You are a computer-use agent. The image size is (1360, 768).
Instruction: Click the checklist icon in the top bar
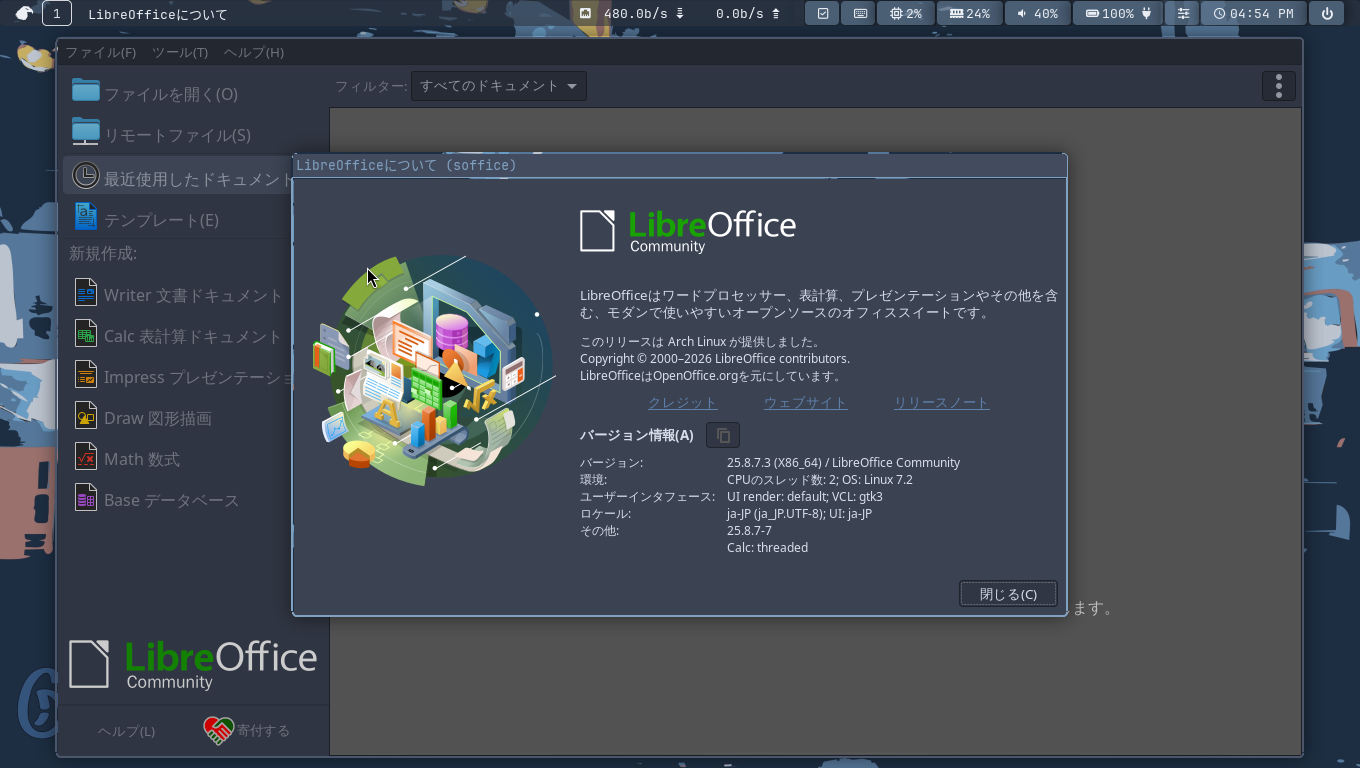(822, 14)
